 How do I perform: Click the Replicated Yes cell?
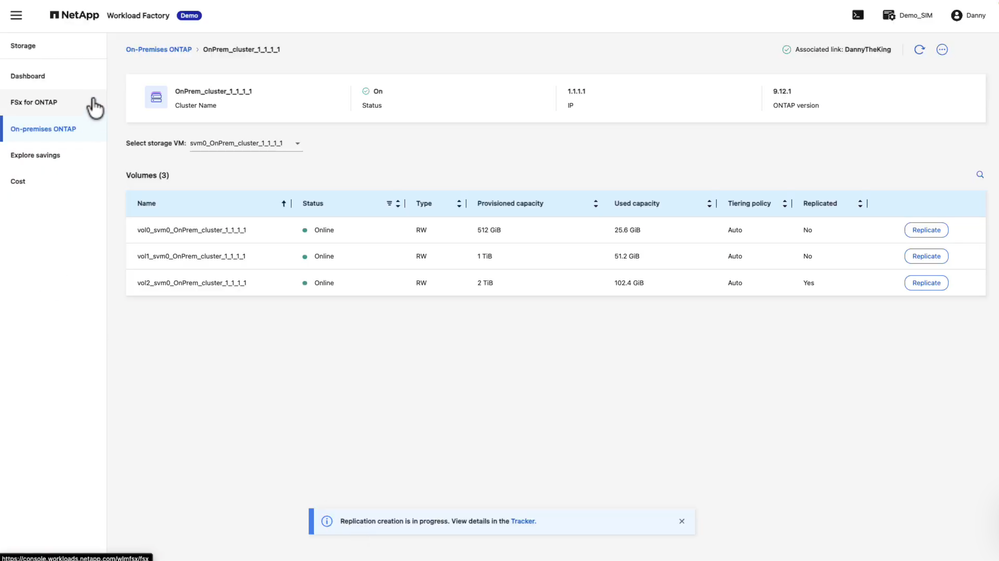(809, 283)
